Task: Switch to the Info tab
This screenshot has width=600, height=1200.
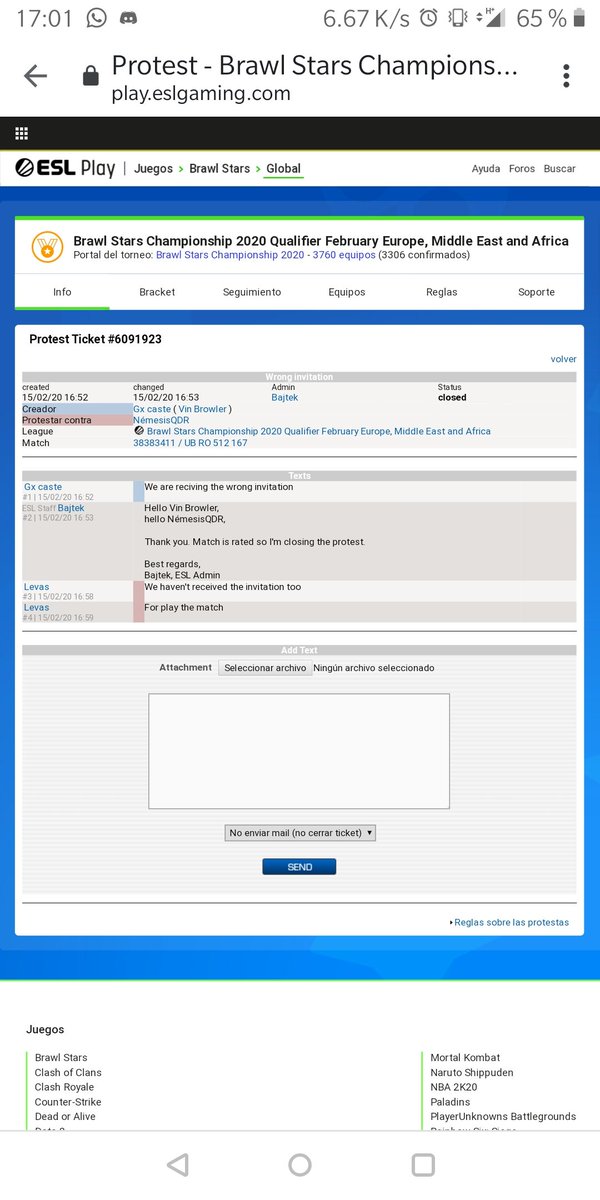Action: click(62, 292)
